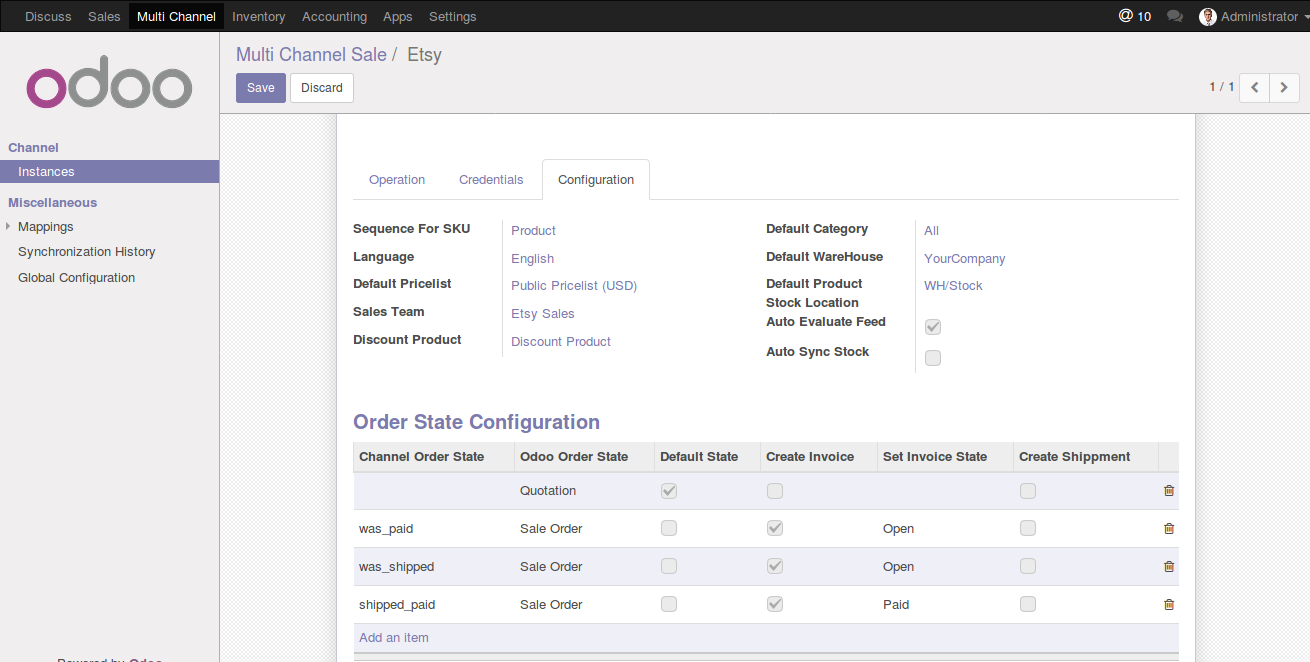Delete the was_paid order state row
1310x662 pixels.
tap(1169, 529)
